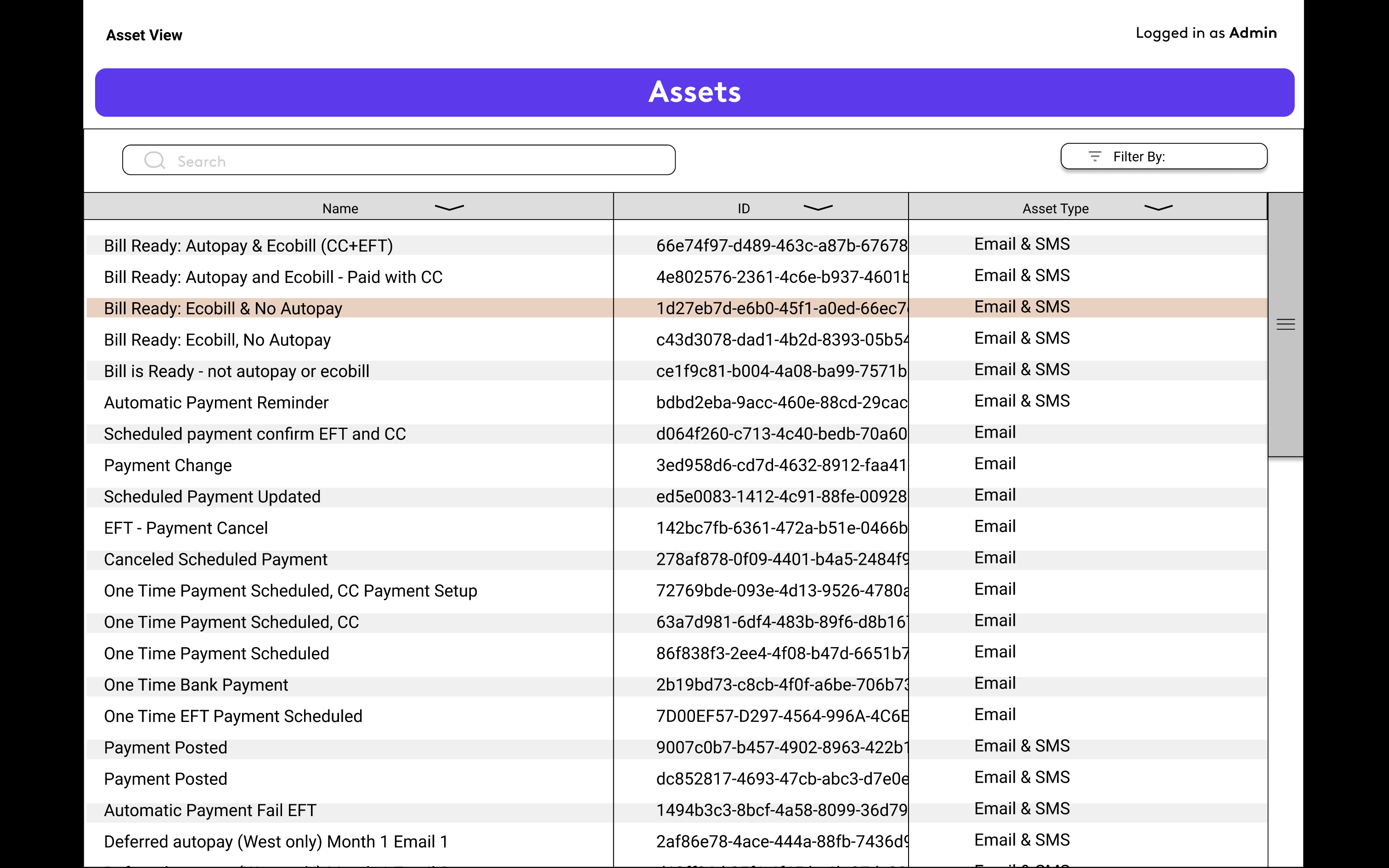Select the Payment Change row
This screenshot has height=868, width=1389.
point(676,465)
